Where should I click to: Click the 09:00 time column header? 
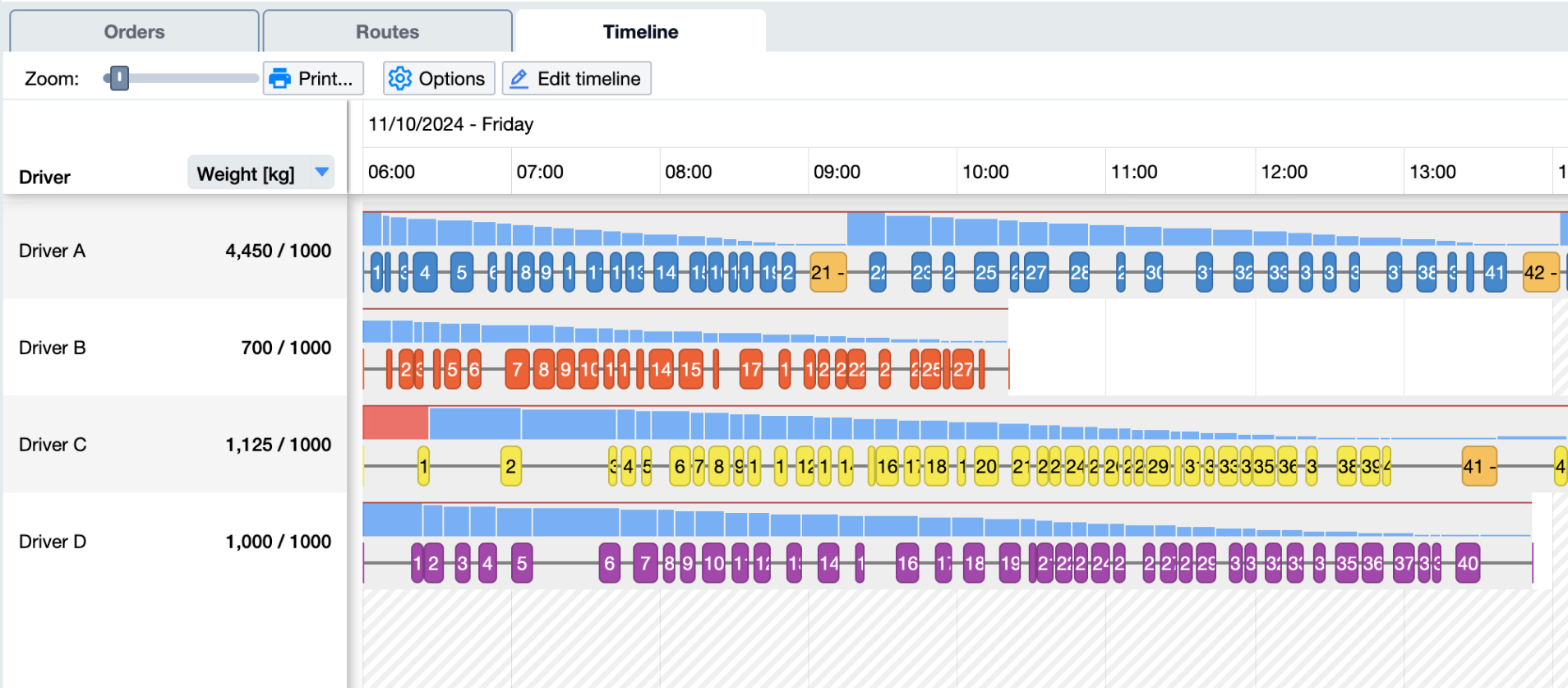point(837,172)
